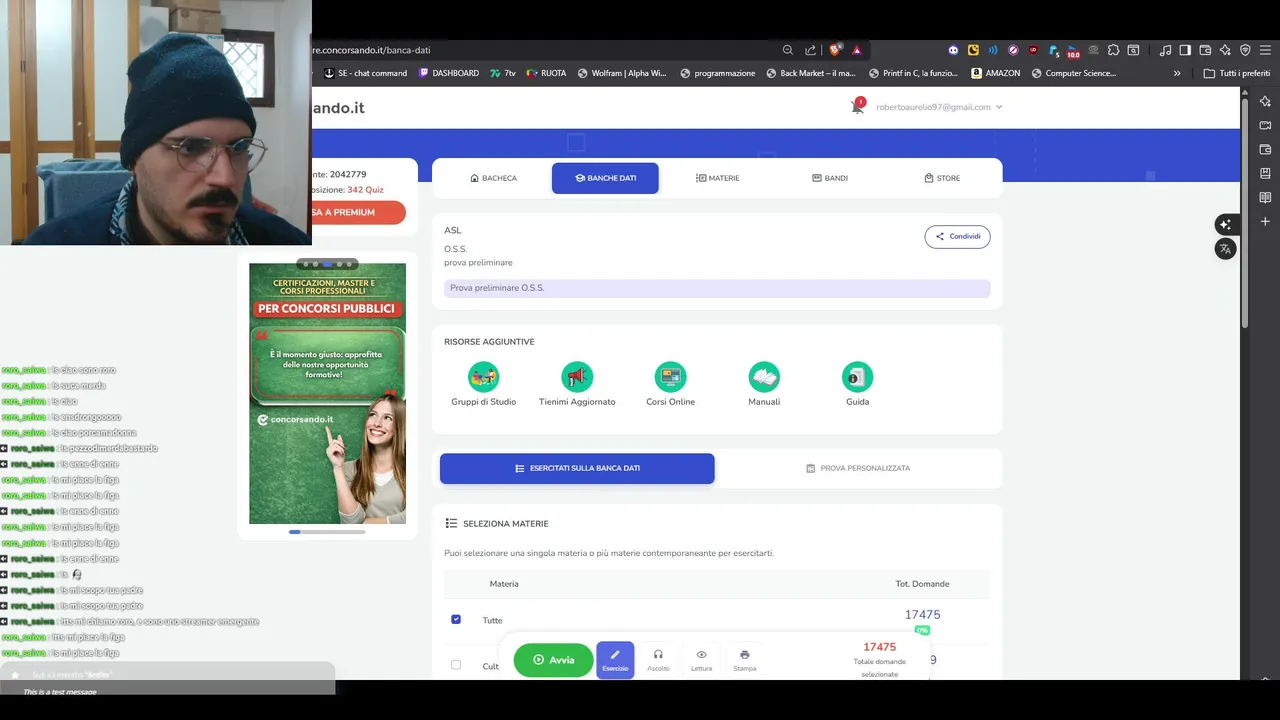Open the Leo AI sparkle toolbar icon

click(x=1225, y=50)
